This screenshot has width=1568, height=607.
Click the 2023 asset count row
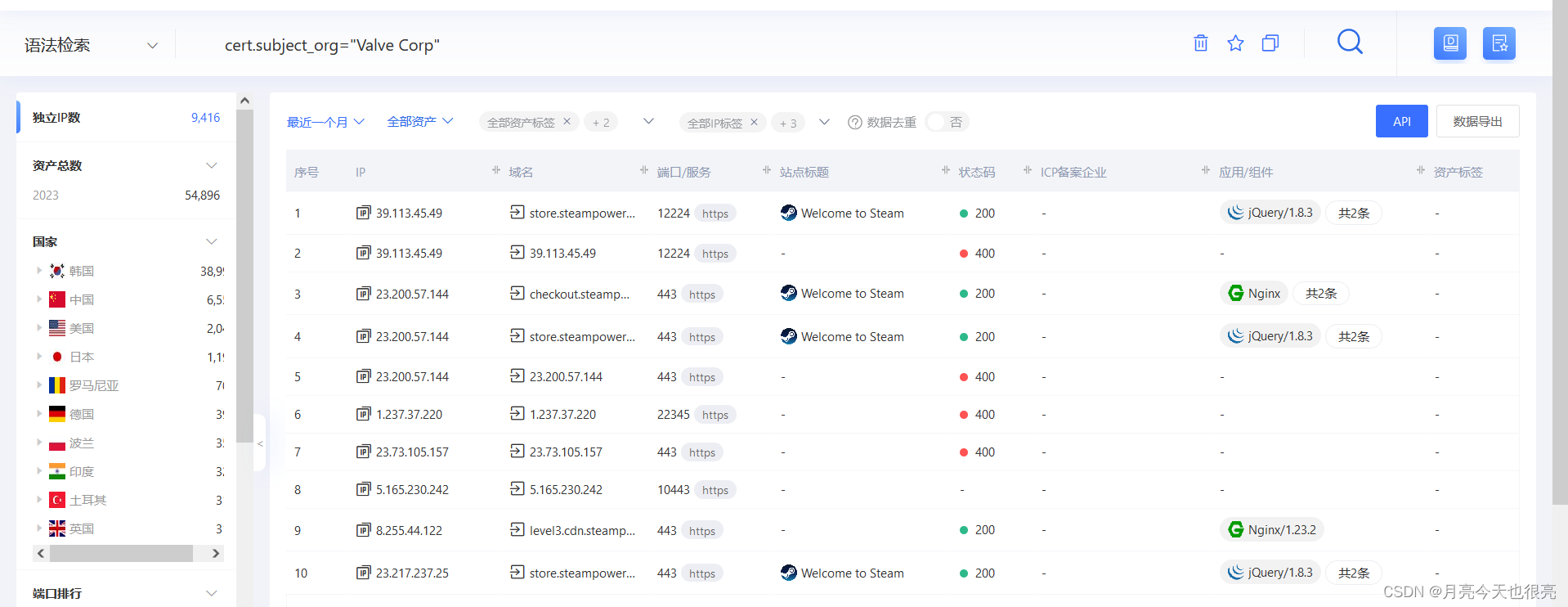click(126, 195)
